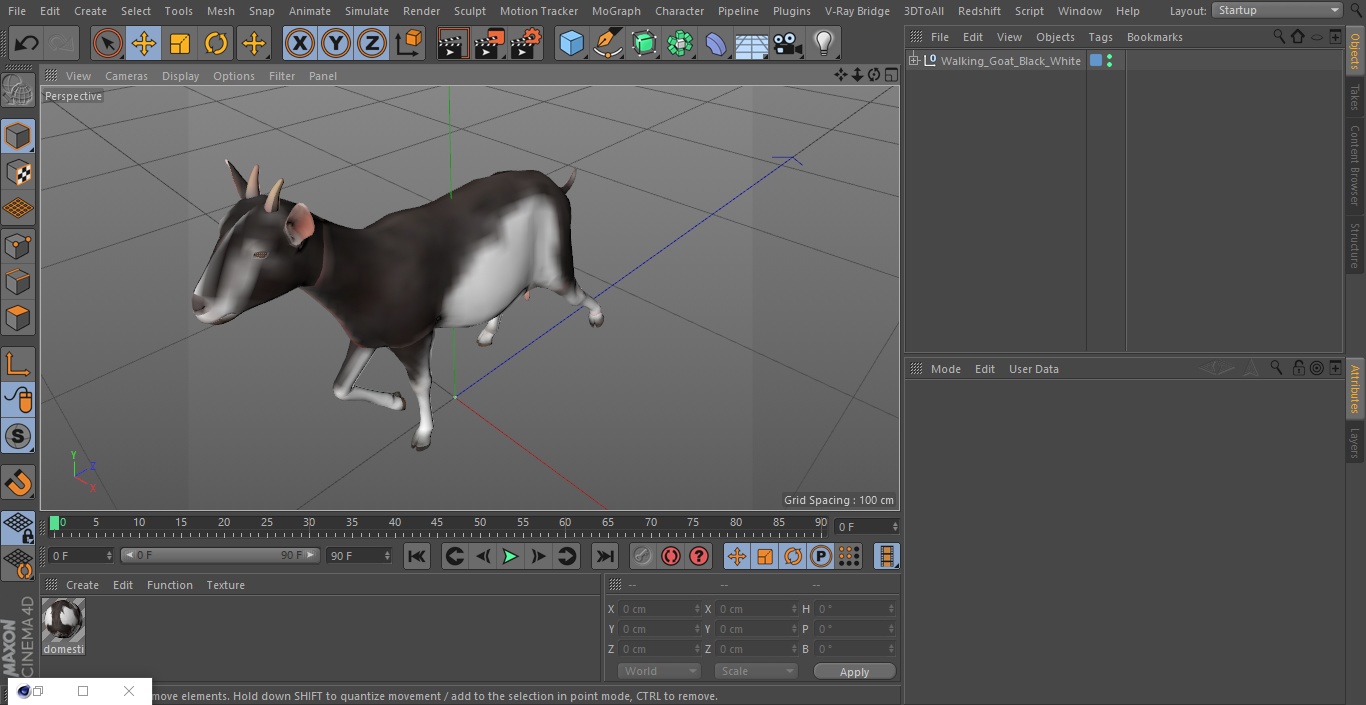This screenshot has height=705, width=1366.
Task: Render to Picture Viewer
Action: pyautogui.click(x=489, y=44)
